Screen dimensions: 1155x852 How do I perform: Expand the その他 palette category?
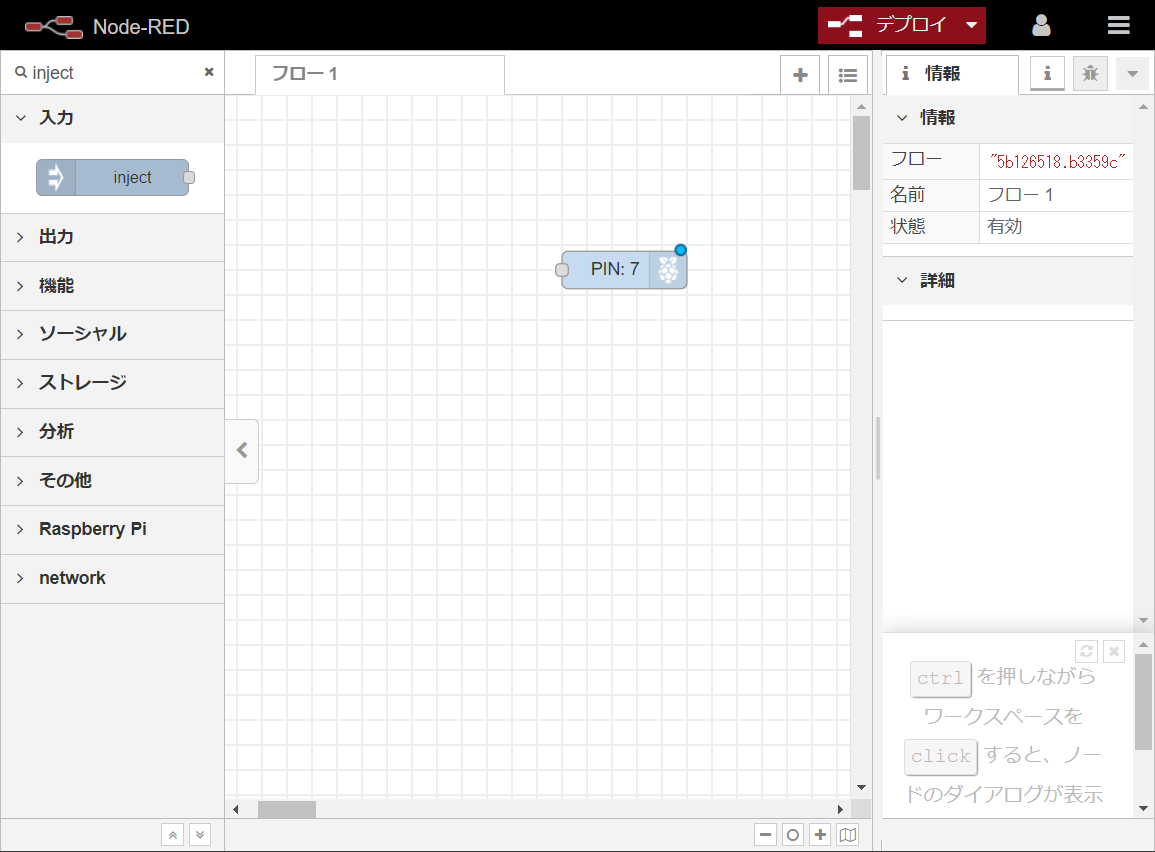(113, 481)
